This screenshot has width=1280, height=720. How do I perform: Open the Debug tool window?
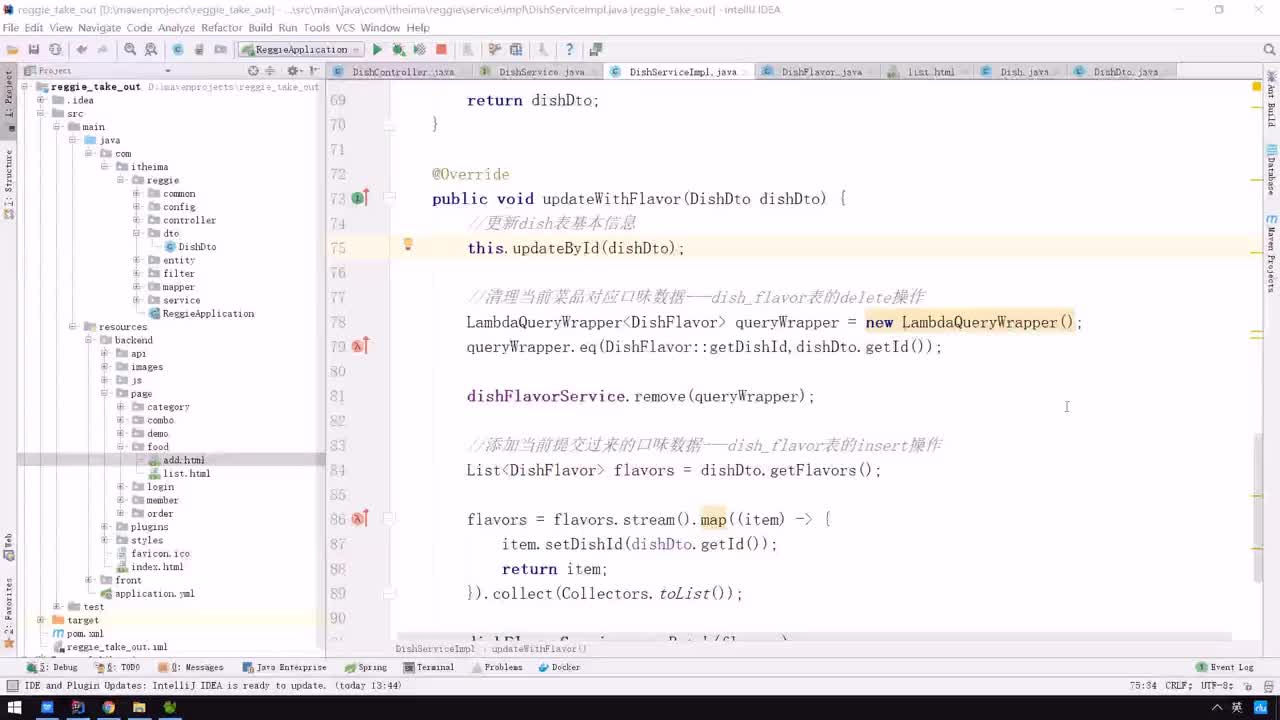point(52,667)
